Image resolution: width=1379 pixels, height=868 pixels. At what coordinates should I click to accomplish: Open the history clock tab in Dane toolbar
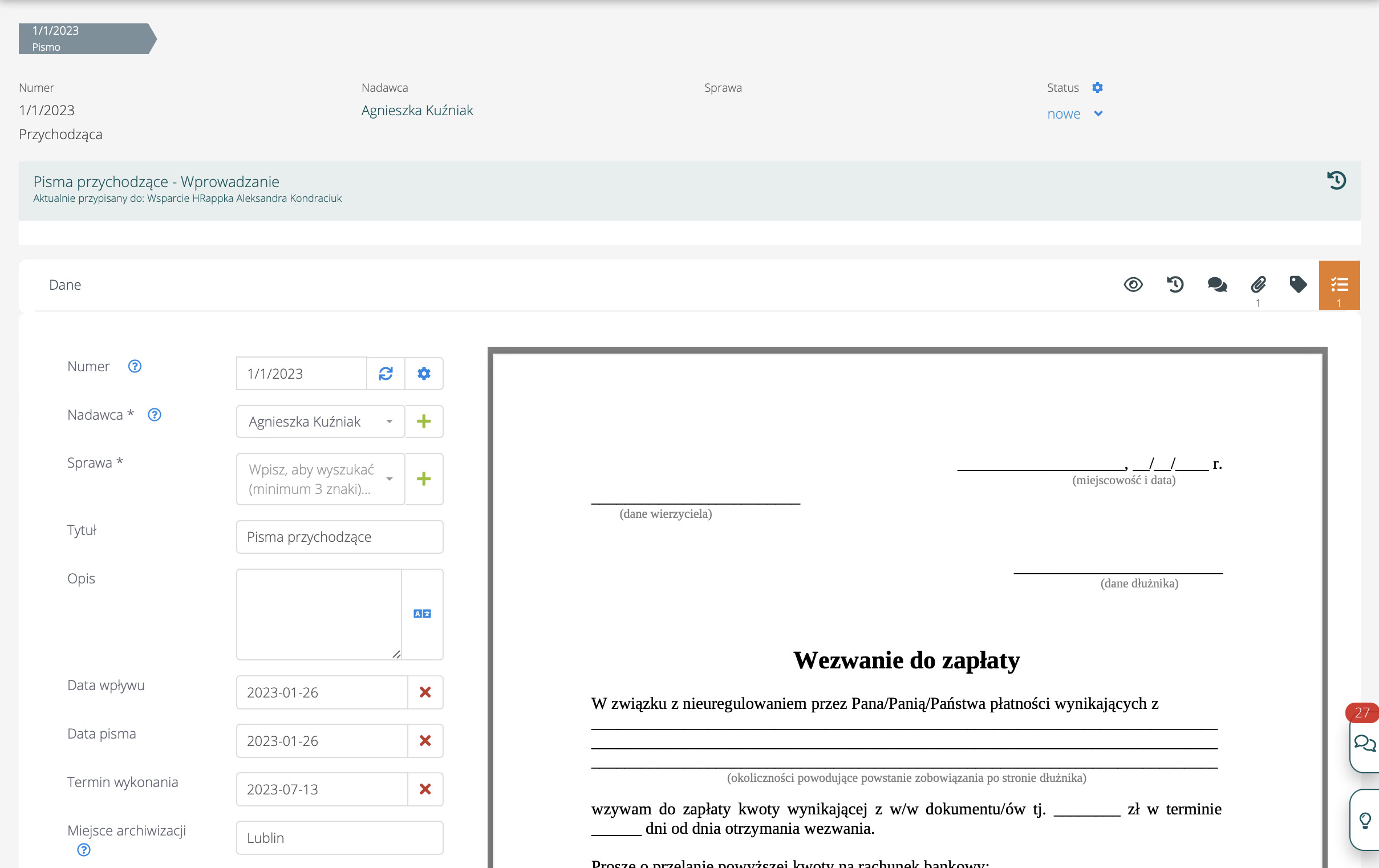tap(1175, 285)
